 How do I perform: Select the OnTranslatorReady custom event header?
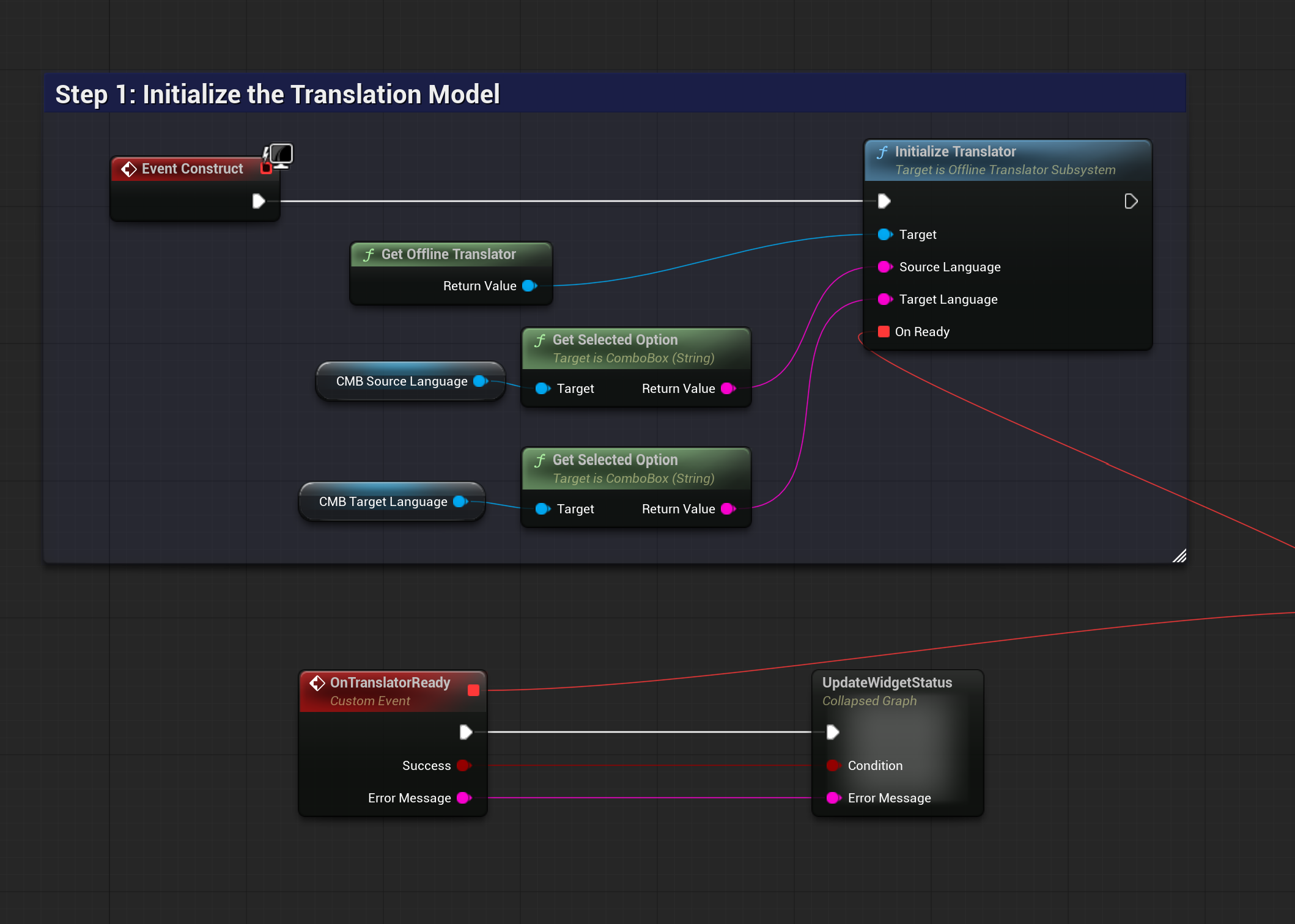393,691
